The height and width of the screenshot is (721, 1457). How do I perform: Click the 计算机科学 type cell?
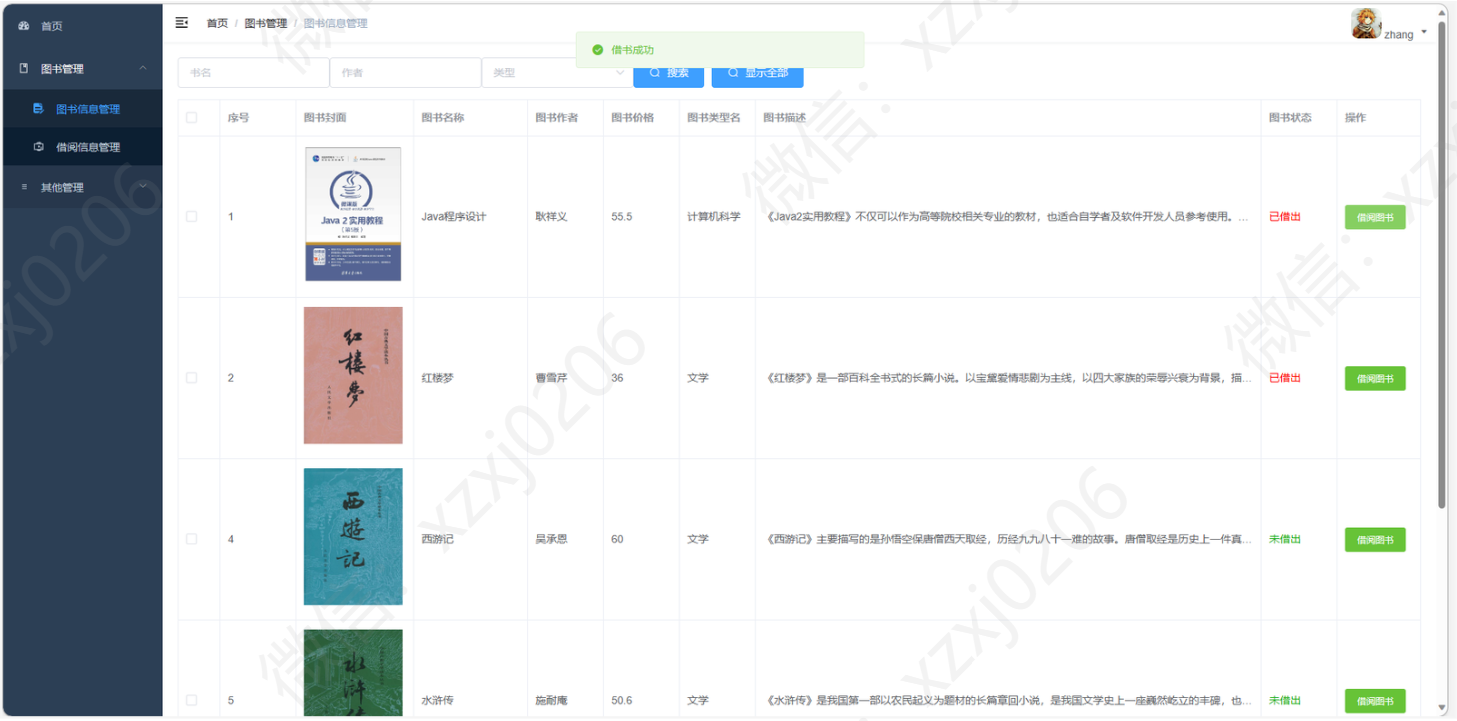(x=714, y=217)
